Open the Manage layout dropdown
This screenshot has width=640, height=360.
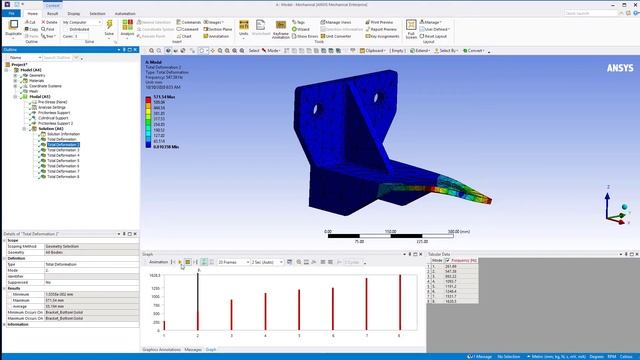coord(430,22)
